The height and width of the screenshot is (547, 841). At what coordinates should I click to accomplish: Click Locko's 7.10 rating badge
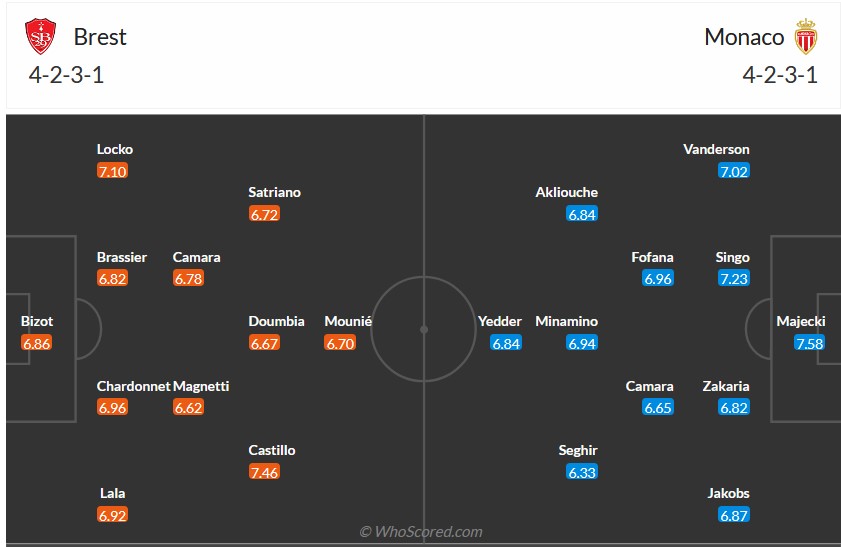pos(112,171)
